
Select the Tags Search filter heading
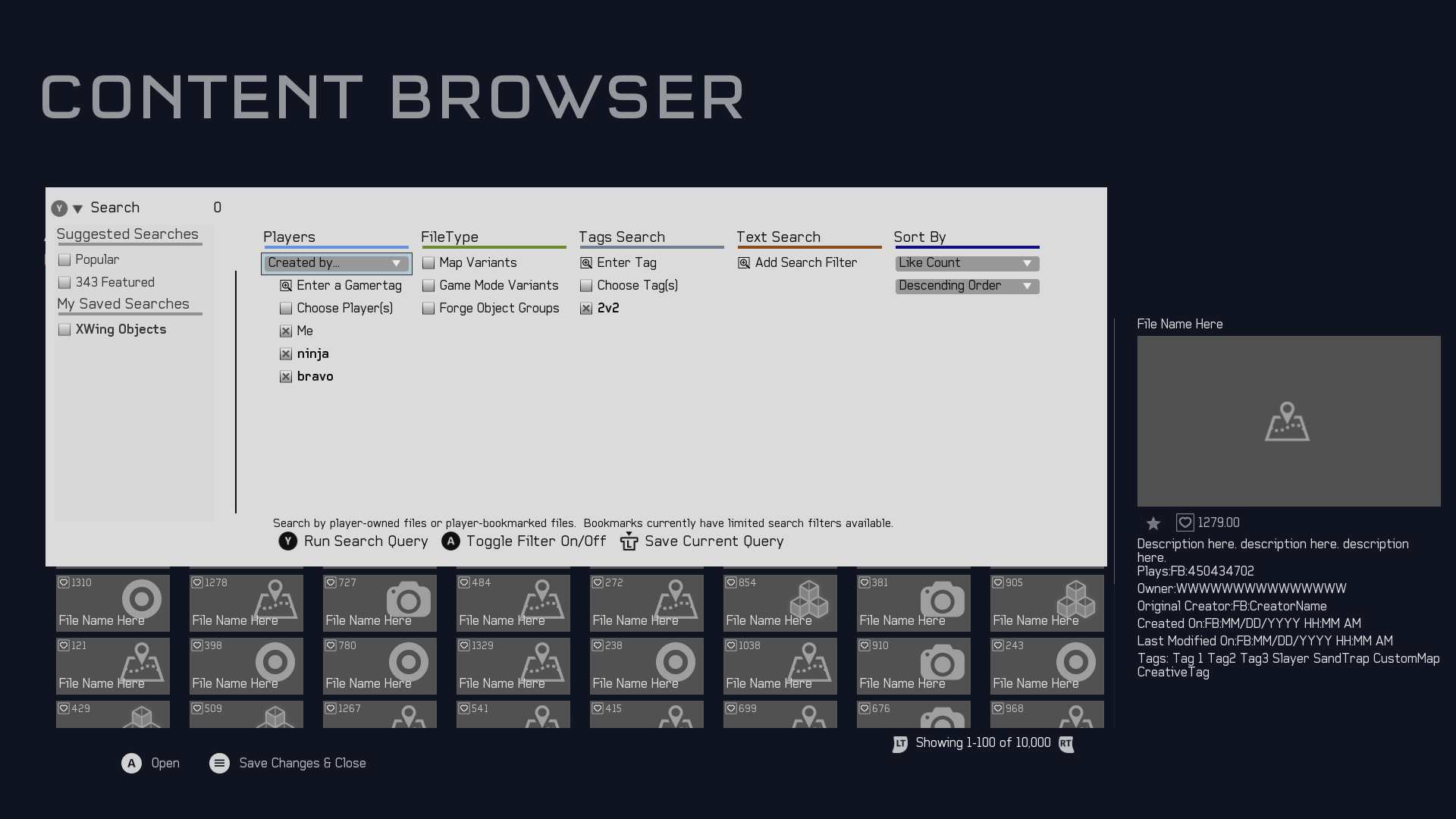[x=622, y=237]
